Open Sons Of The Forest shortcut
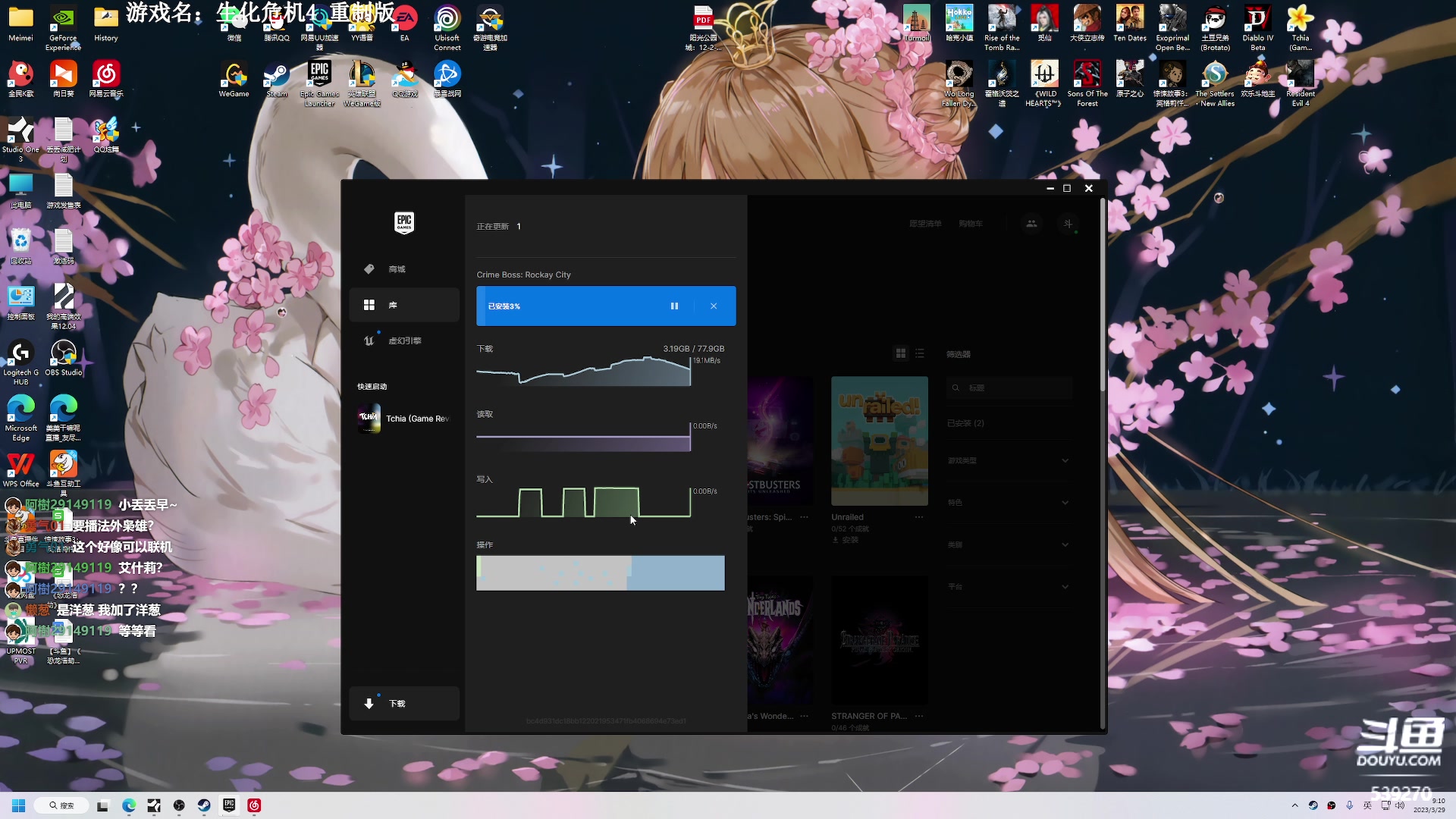The image size is (1456, 819). pos(1087,84)
